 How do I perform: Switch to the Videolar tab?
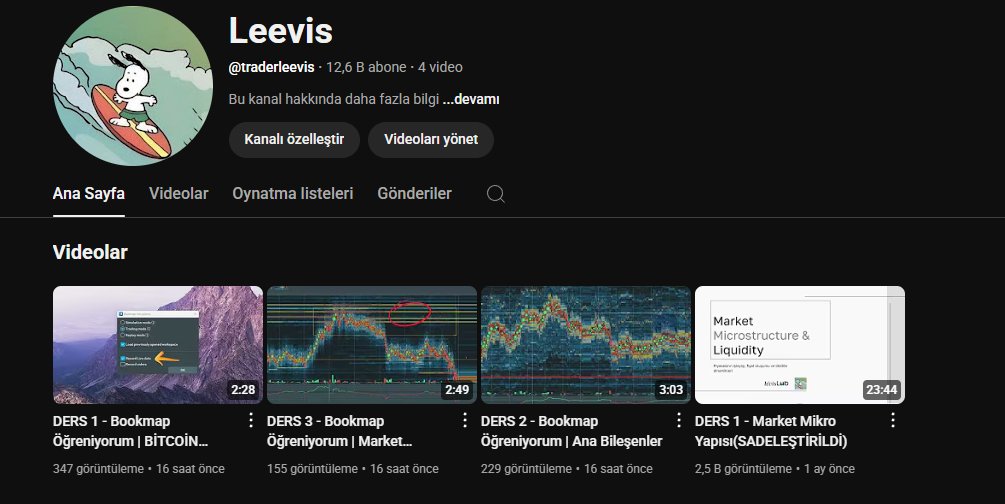point(178,194)
